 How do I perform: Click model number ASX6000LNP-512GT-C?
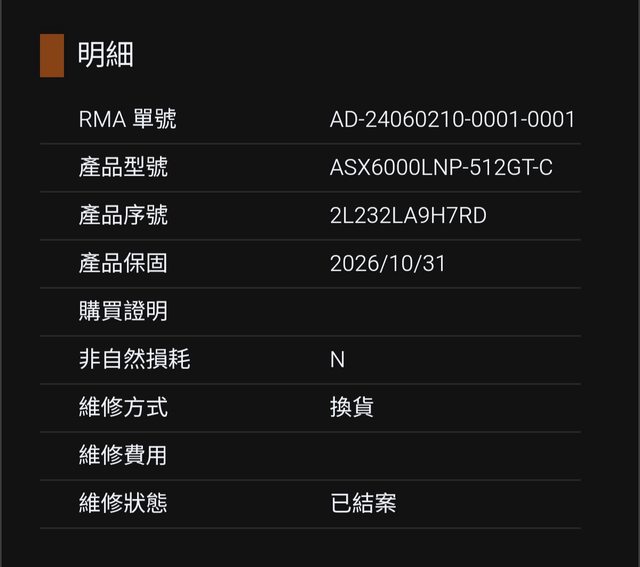coord(441,168)
